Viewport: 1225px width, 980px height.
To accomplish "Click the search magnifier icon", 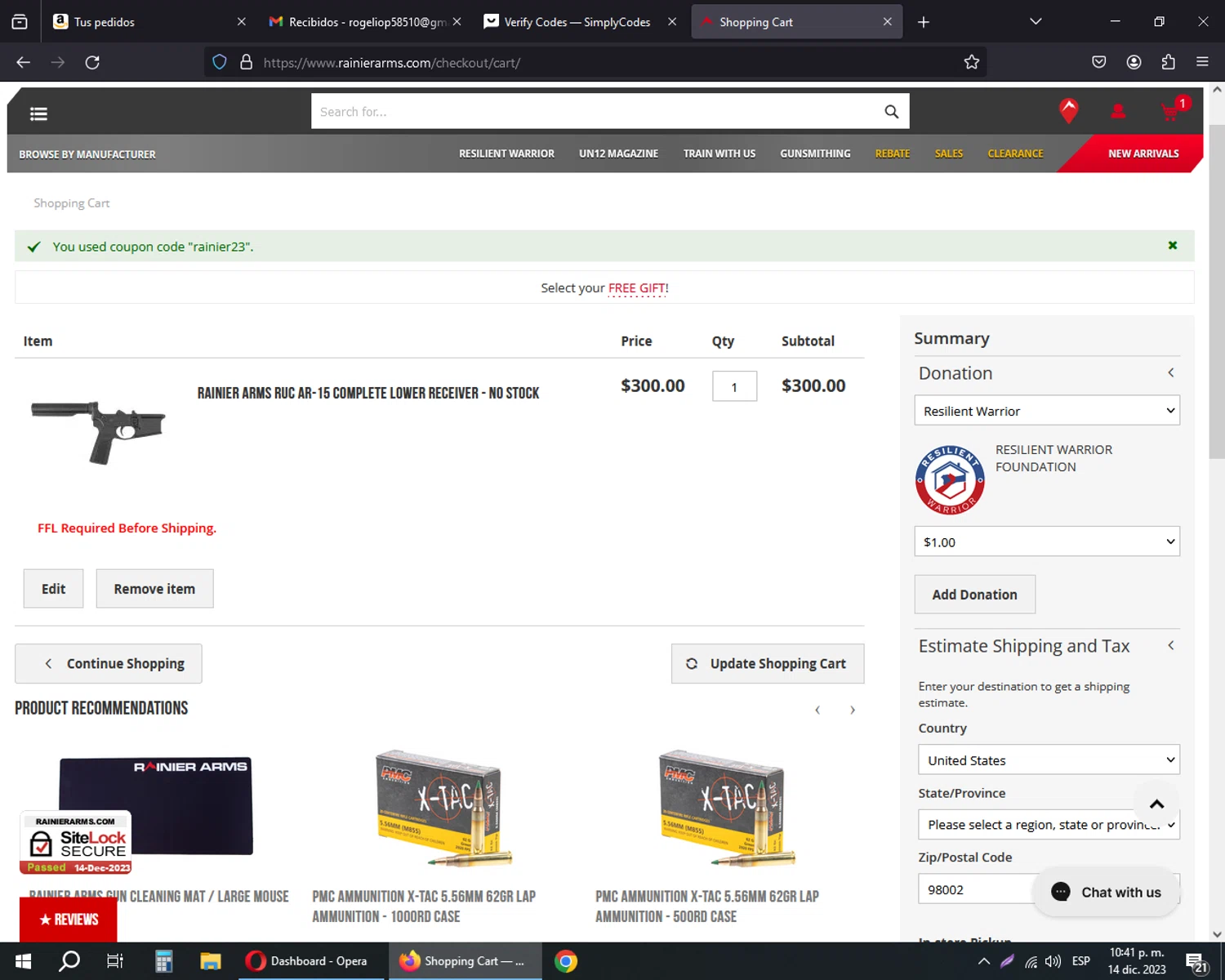I will click(891, 111).
